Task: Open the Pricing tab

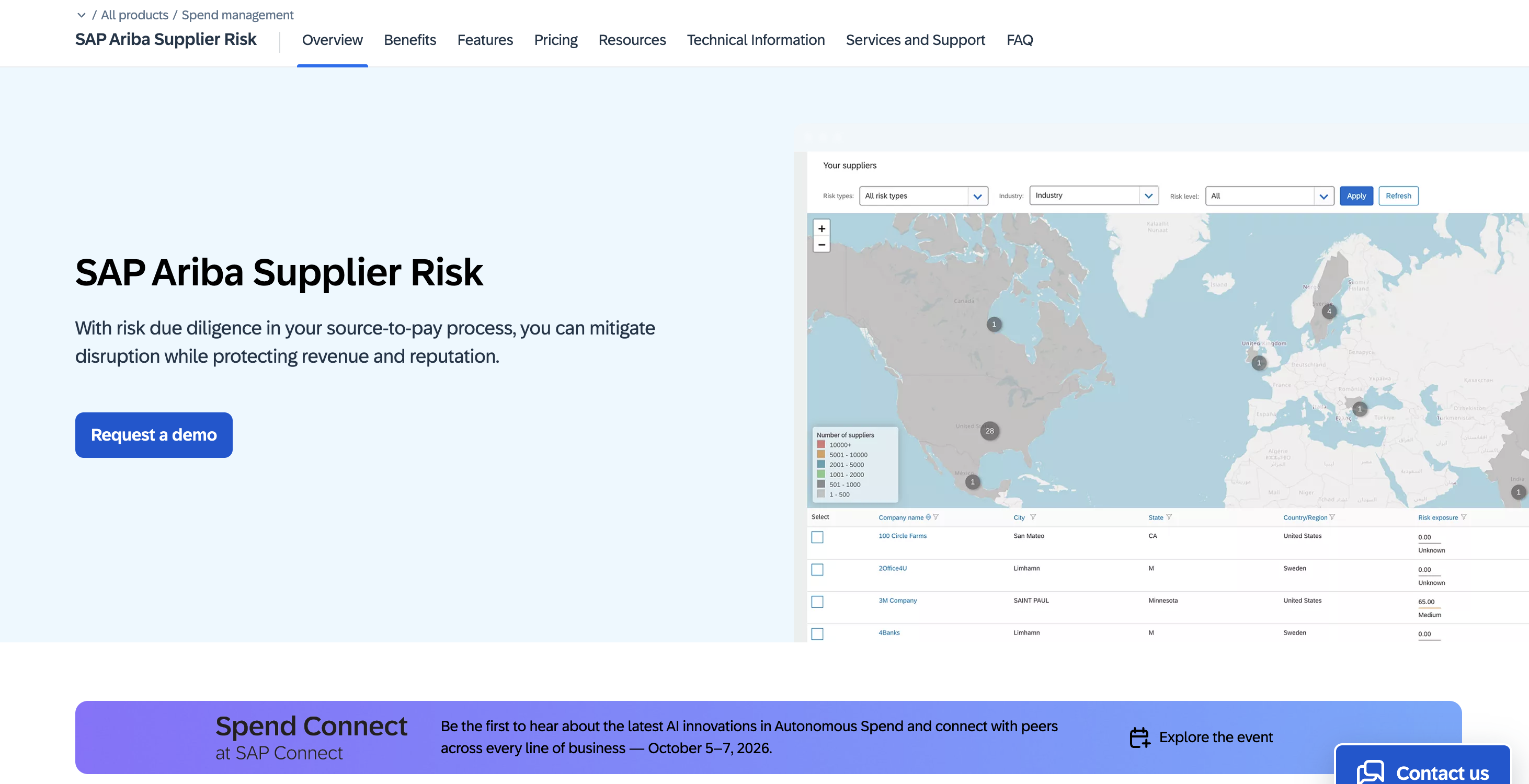Action: pos(555,40)
